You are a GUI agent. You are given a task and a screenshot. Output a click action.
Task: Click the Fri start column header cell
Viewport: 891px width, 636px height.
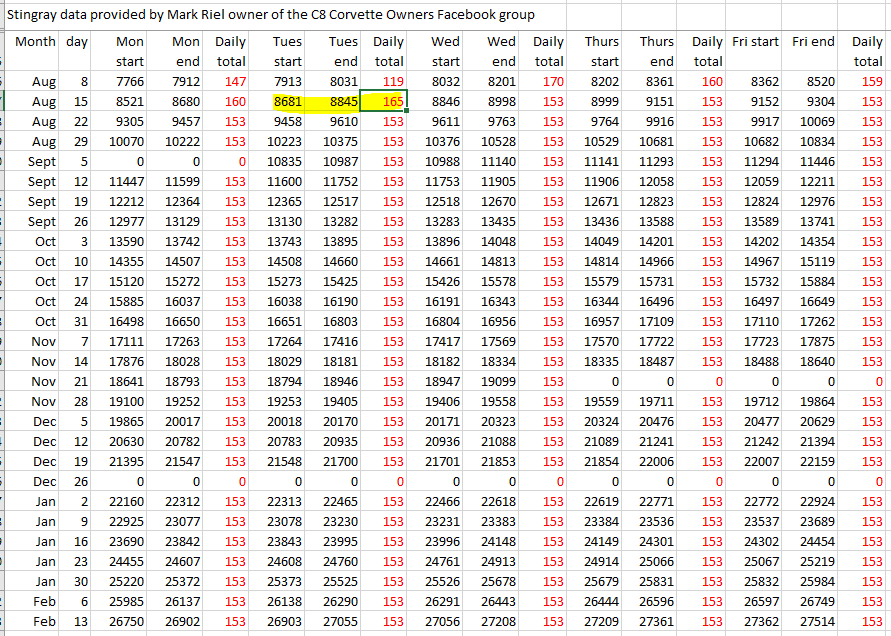(x=755, y=42)
